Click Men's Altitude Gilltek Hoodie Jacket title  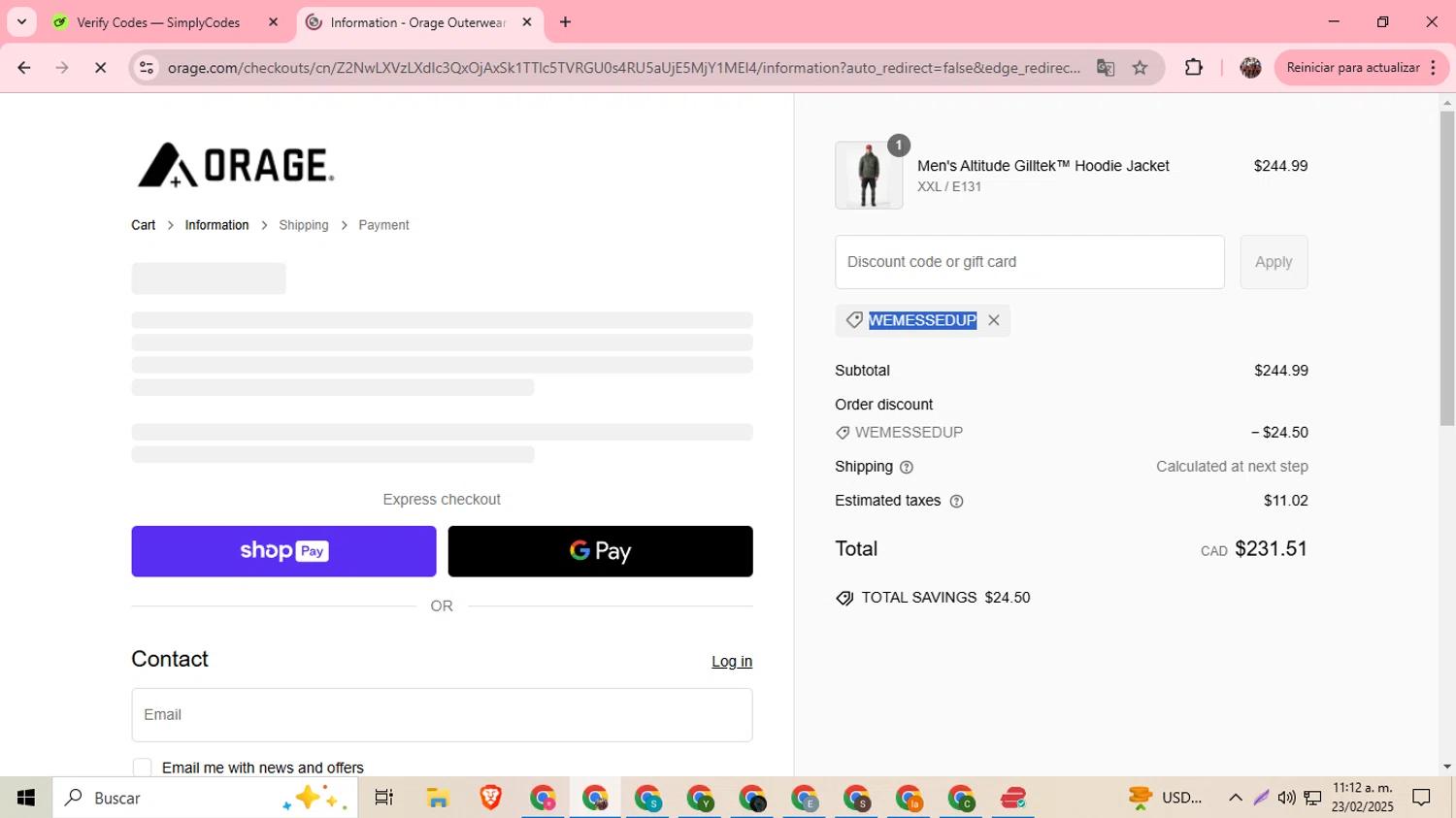tap(1043, 166)
